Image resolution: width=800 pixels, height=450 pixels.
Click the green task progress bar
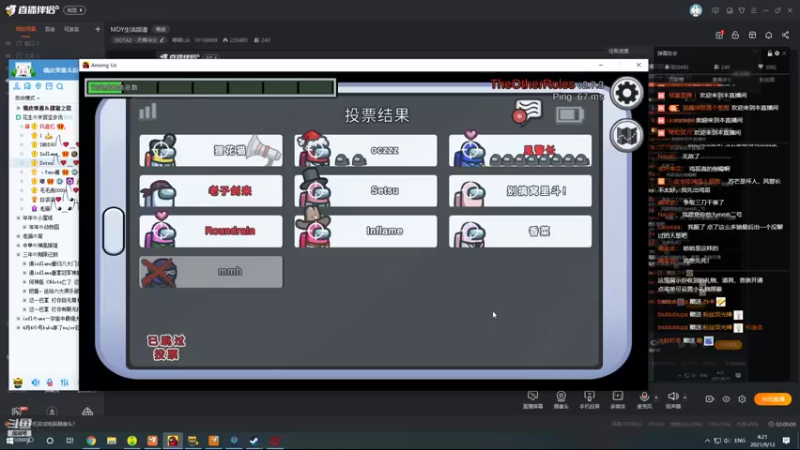[211, 87]
